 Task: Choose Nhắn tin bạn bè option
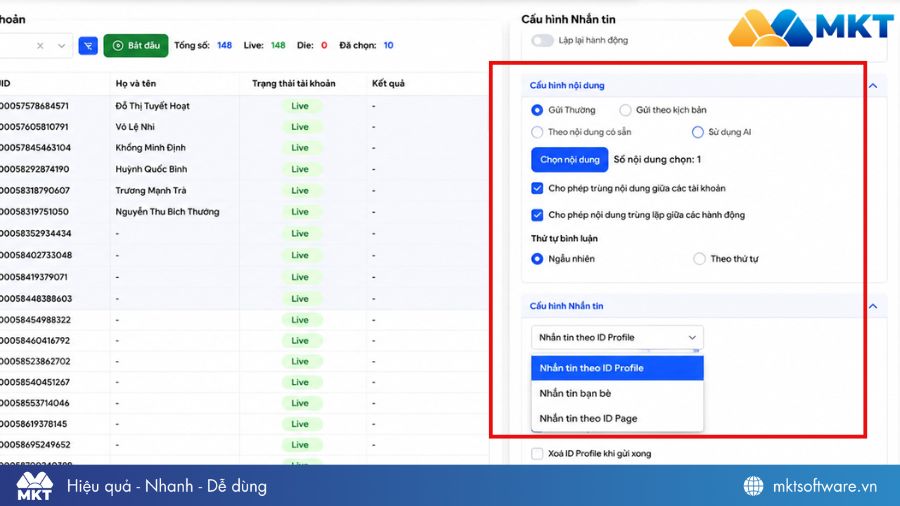[x=617, y=394]
